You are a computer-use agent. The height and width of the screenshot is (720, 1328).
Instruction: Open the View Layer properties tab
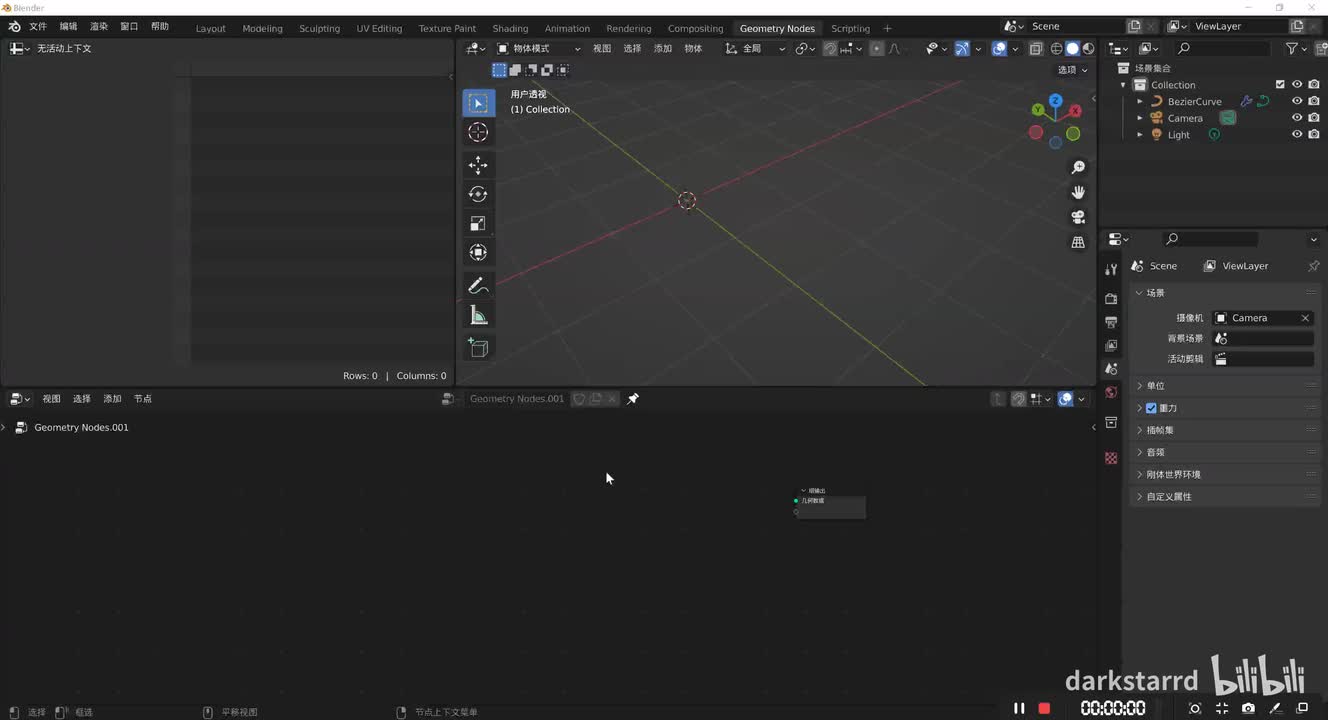tap(1111, 345)
